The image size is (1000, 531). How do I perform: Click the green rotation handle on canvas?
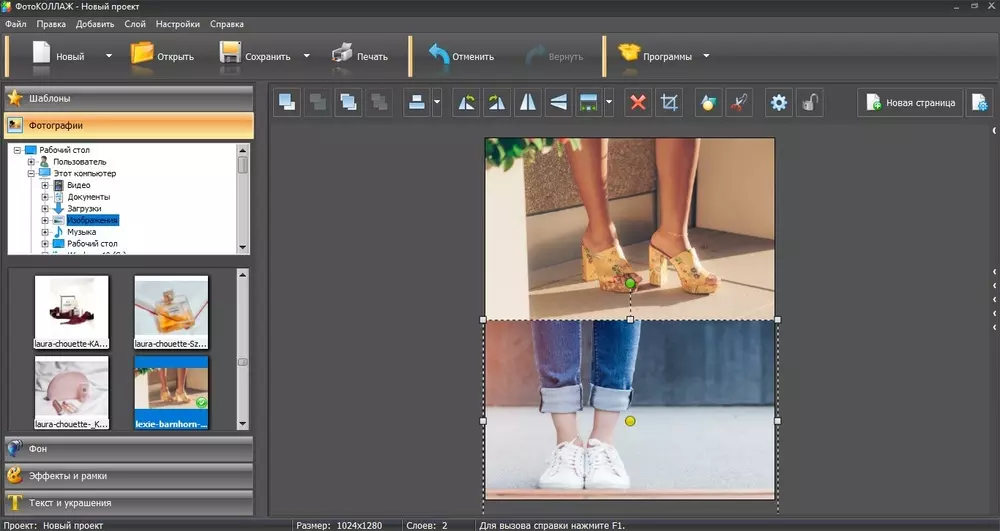click(630, 284)
